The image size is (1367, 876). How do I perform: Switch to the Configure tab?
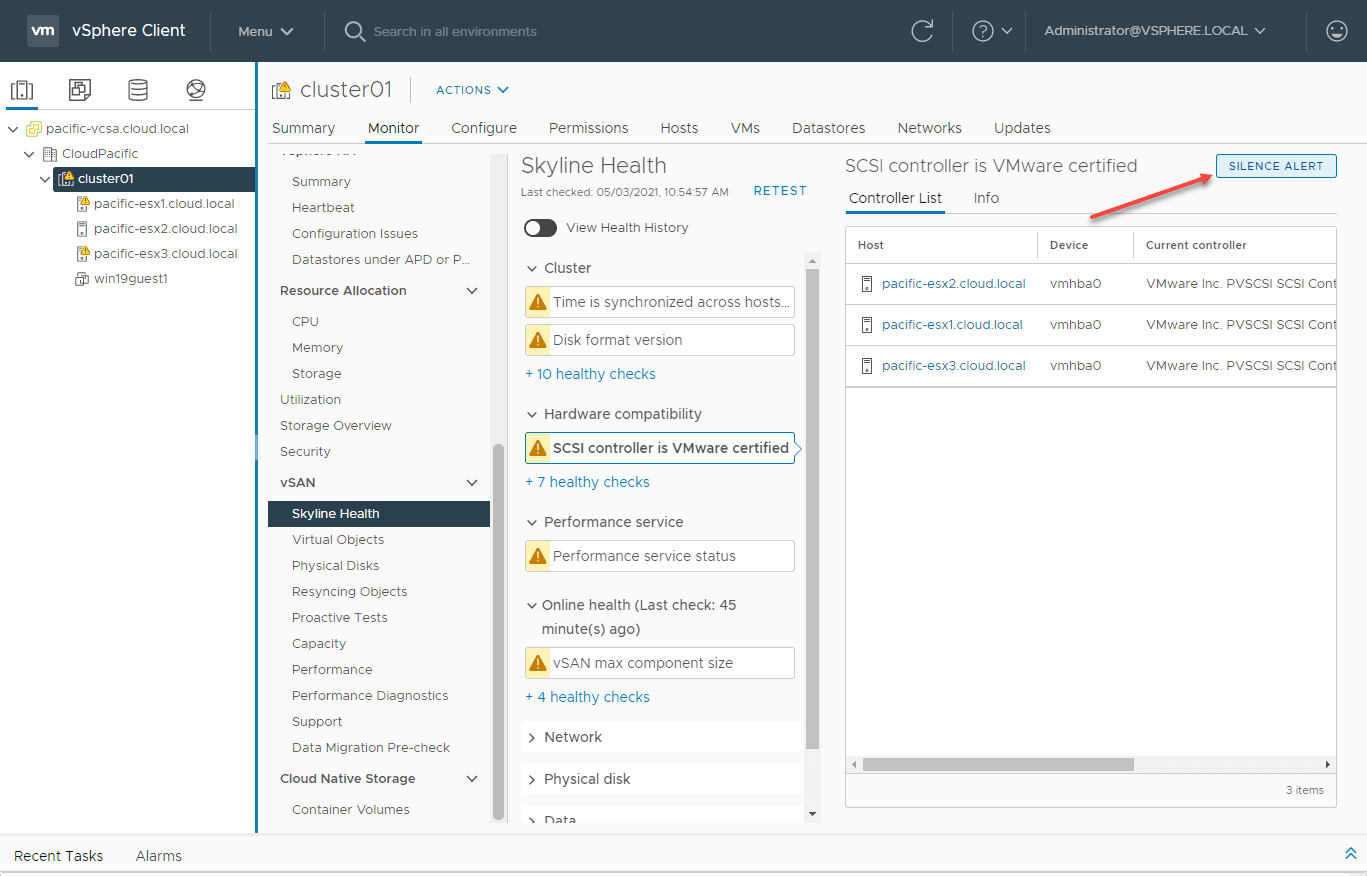pyautogui.click(x=484, y=128)
